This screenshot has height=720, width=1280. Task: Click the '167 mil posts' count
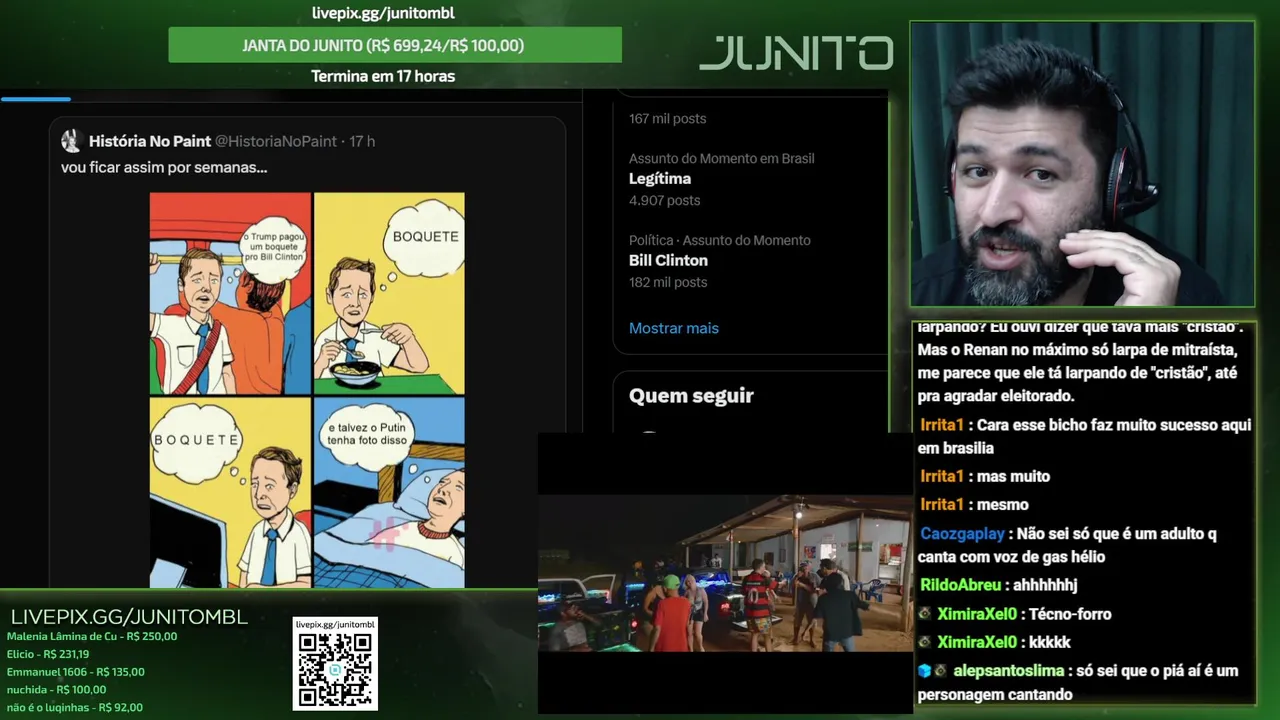[x=667, y=118]
